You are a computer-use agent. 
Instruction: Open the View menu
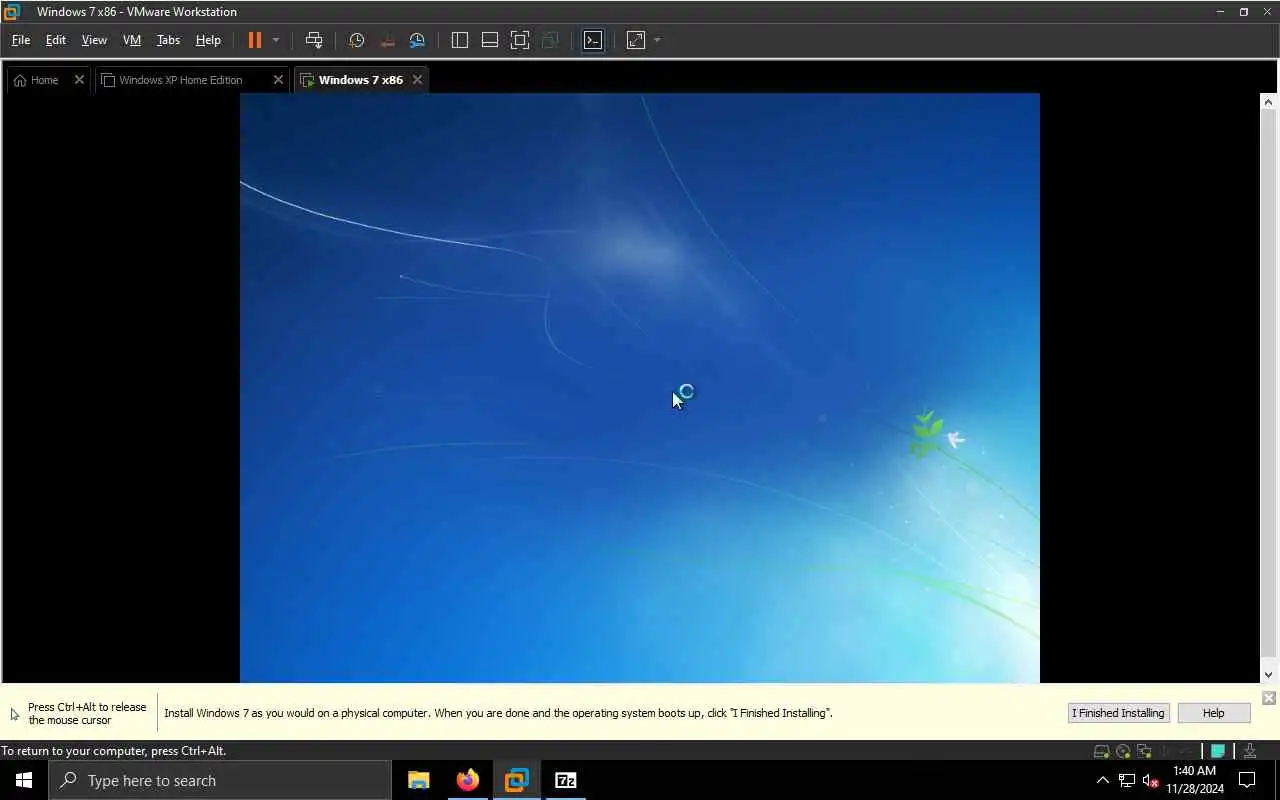pos(94,40)
